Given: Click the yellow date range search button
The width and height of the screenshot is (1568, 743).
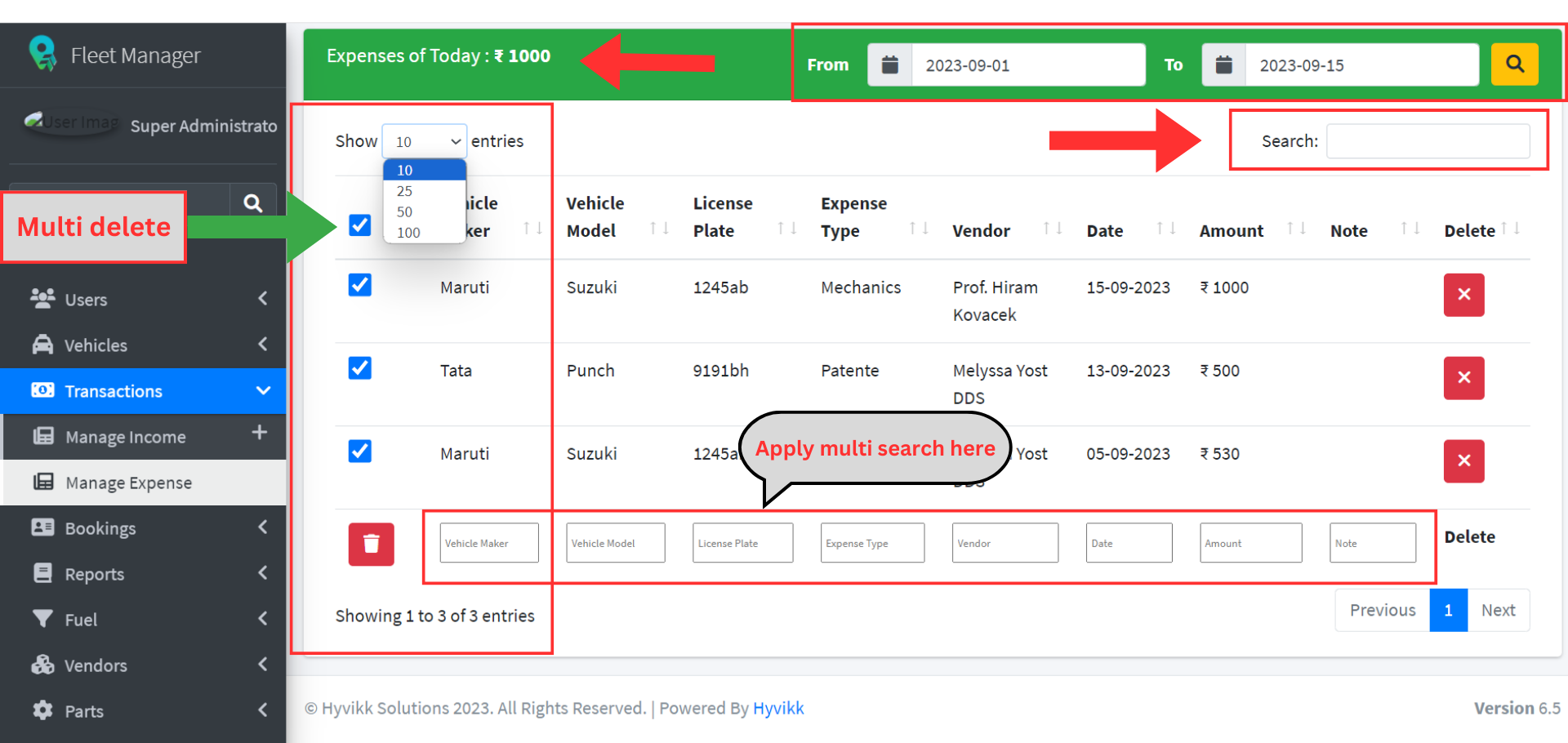Looking at the screenshot, I should point(1514,65).
